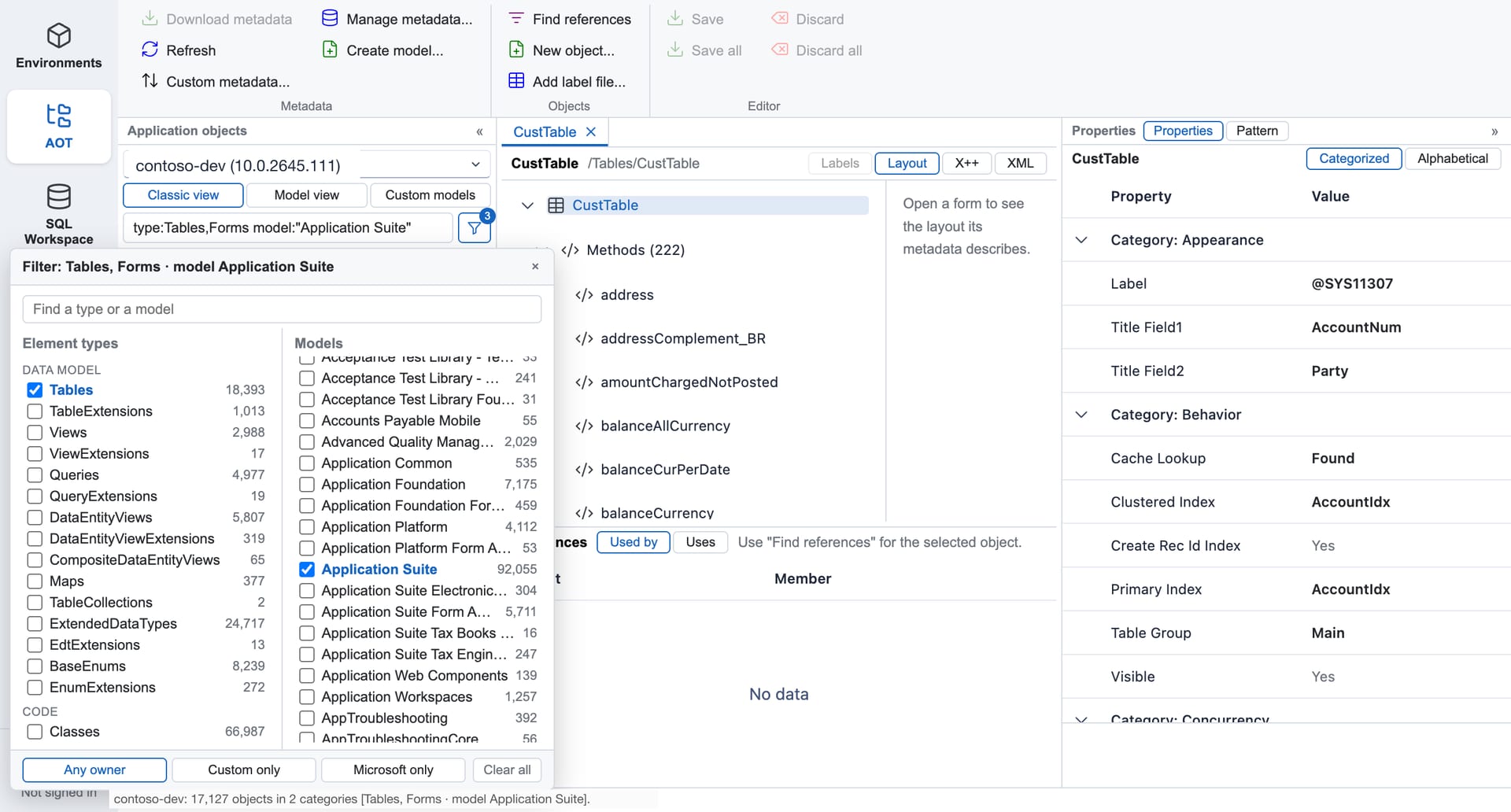
Task: Click Clear all filters button
Action: [507, 770]
